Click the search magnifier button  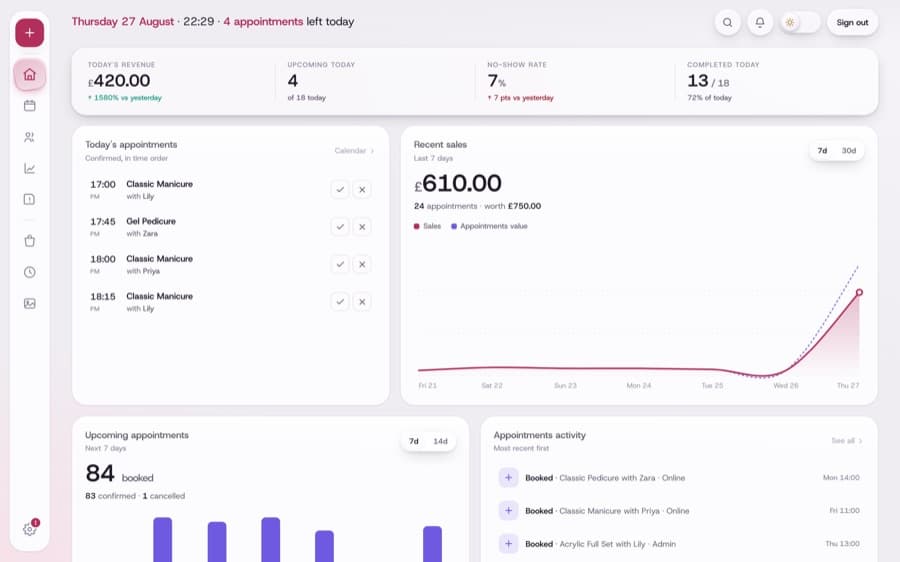tap(728, 22)
